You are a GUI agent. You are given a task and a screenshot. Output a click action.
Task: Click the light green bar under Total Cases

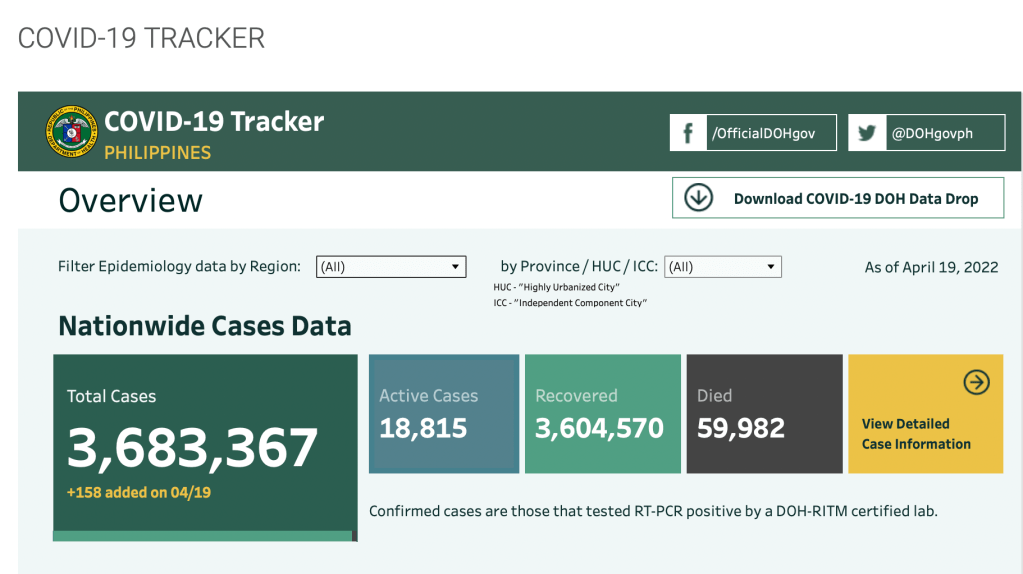(x=203, y=536)
